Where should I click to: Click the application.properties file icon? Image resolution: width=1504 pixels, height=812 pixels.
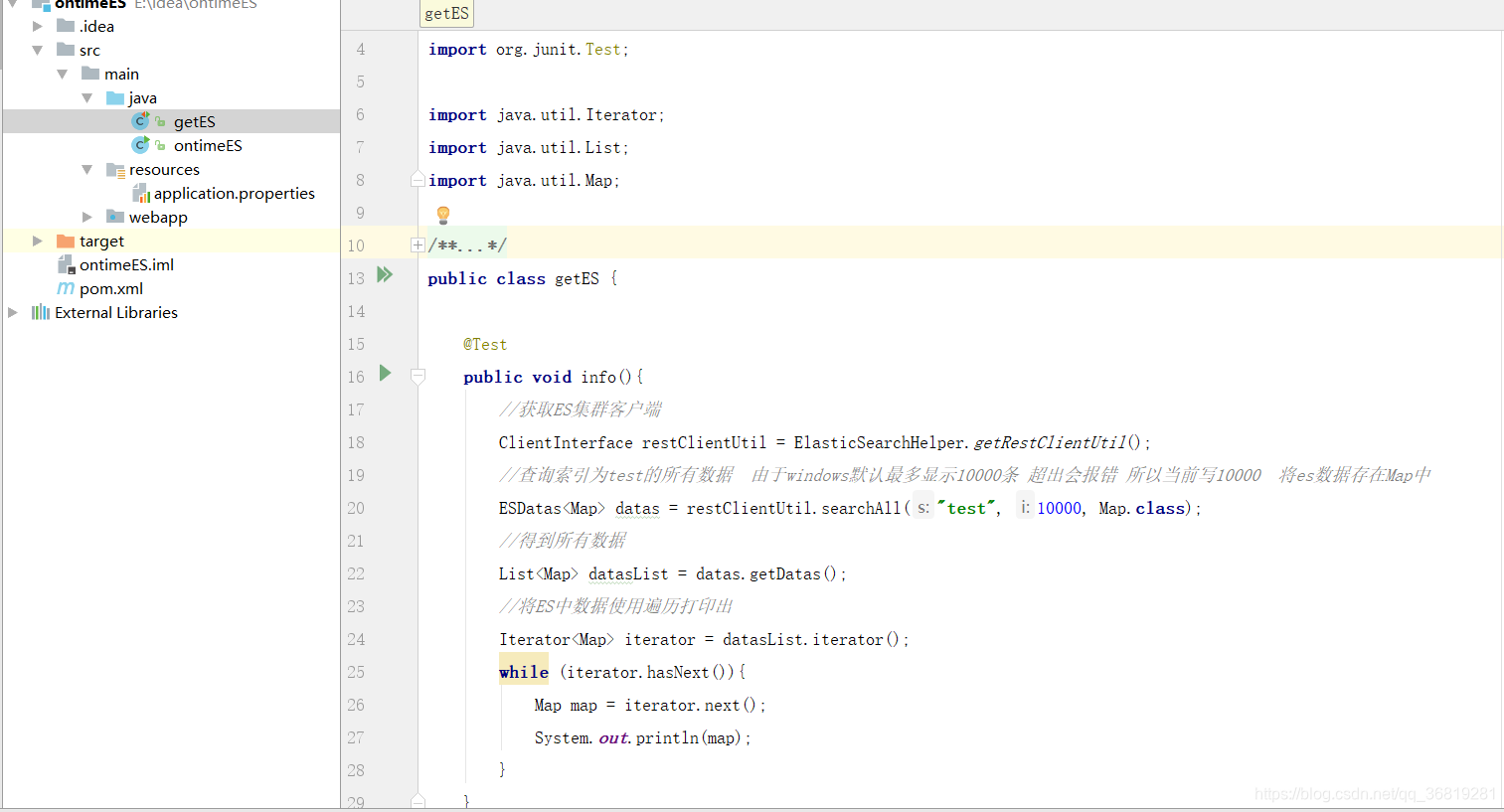pyautogui.click(x=141, y=193)
